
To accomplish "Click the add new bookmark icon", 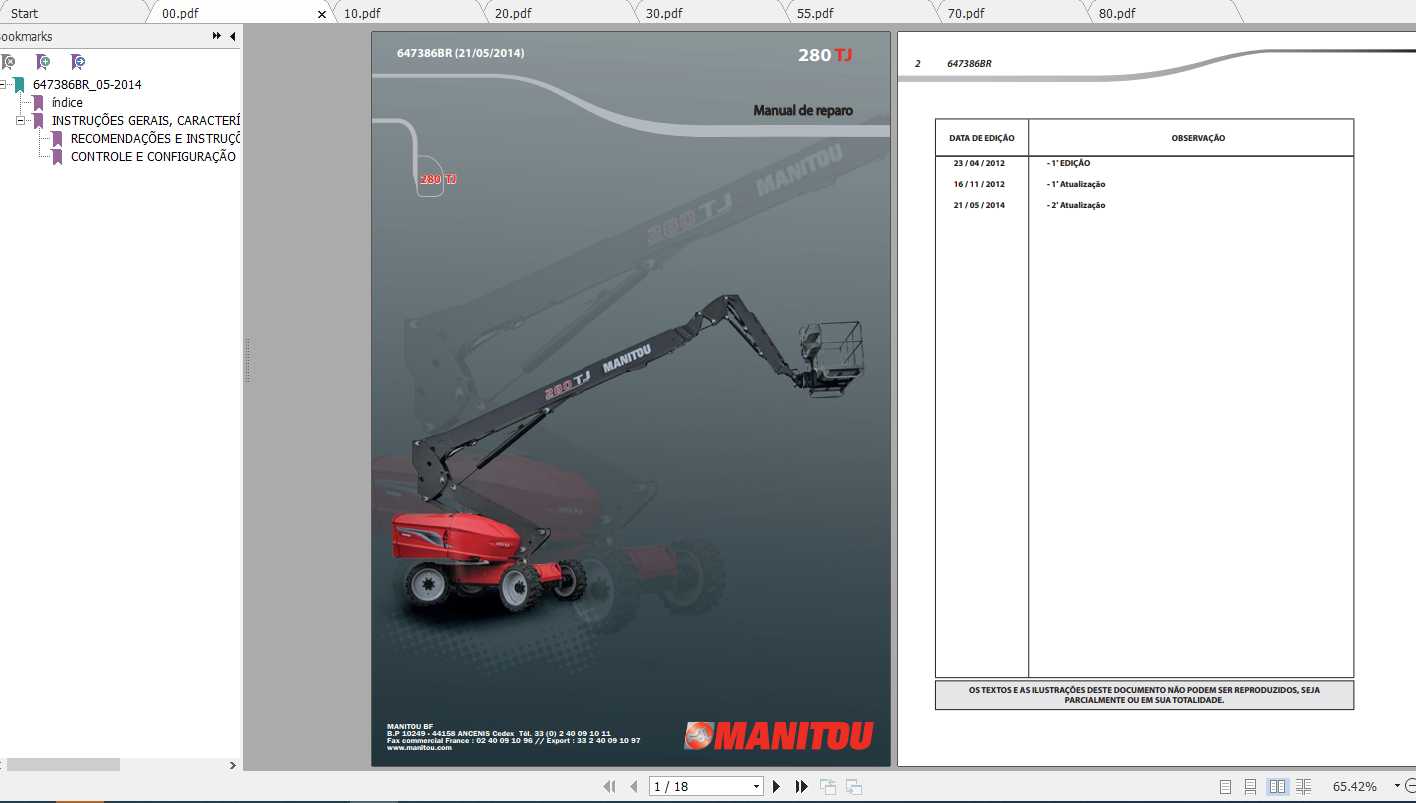I will pos(42,61).
